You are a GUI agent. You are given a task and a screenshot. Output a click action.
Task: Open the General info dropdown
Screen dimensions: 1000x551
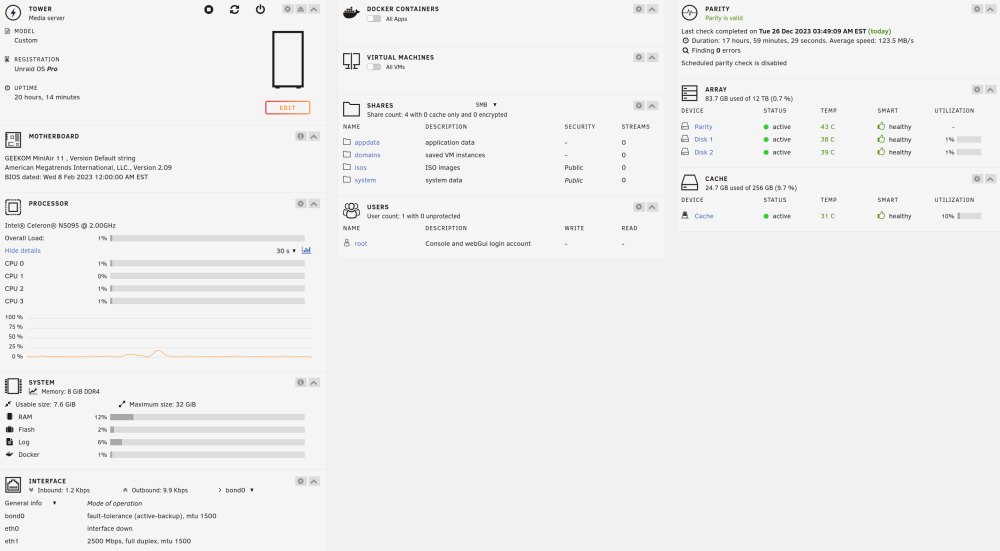pyautogui.click(x=31, y=503)
